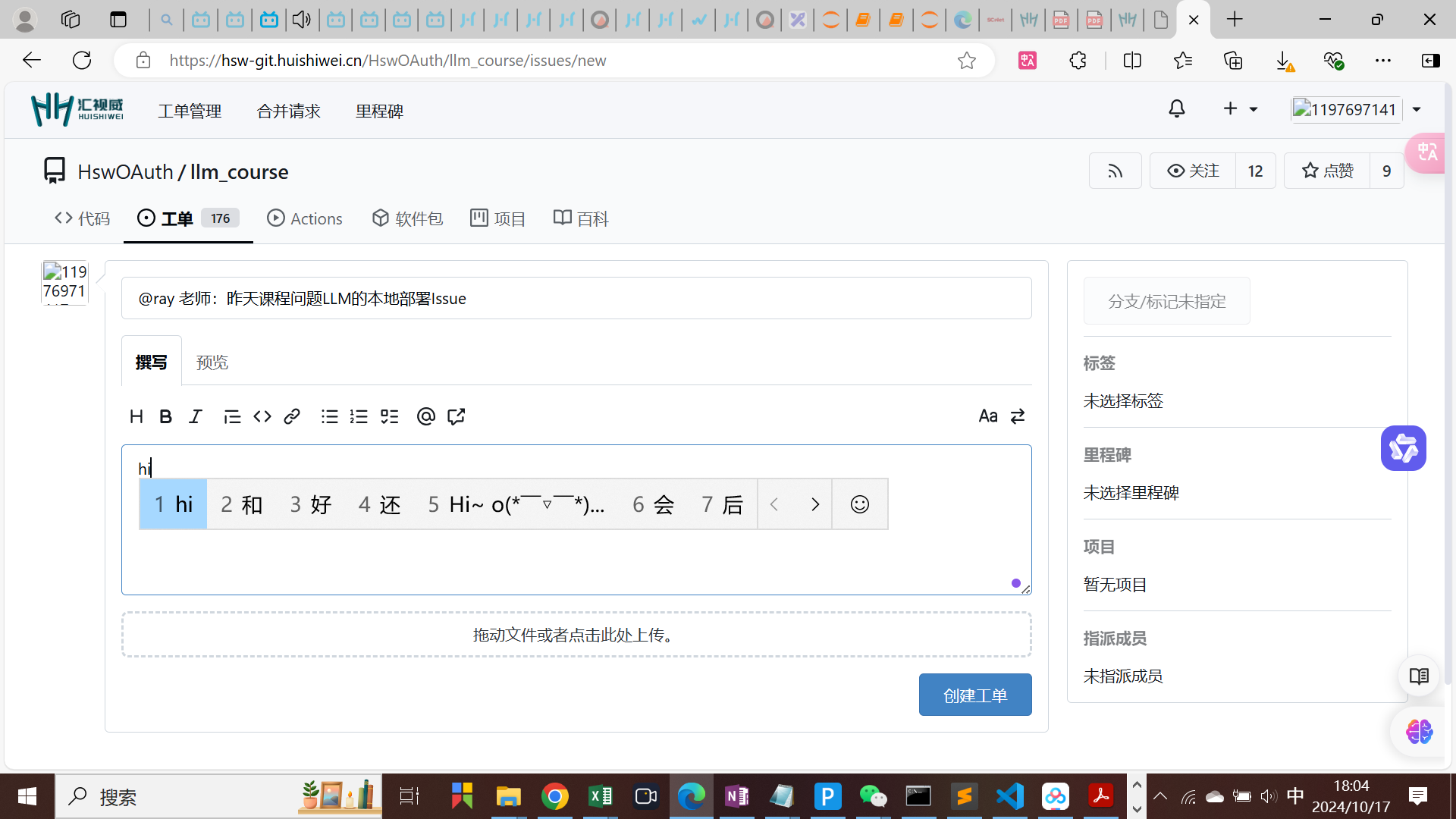Open the WeChat icon in the taskbar
This screenshot has width=1456, height=819.
(x=873, y=796)
